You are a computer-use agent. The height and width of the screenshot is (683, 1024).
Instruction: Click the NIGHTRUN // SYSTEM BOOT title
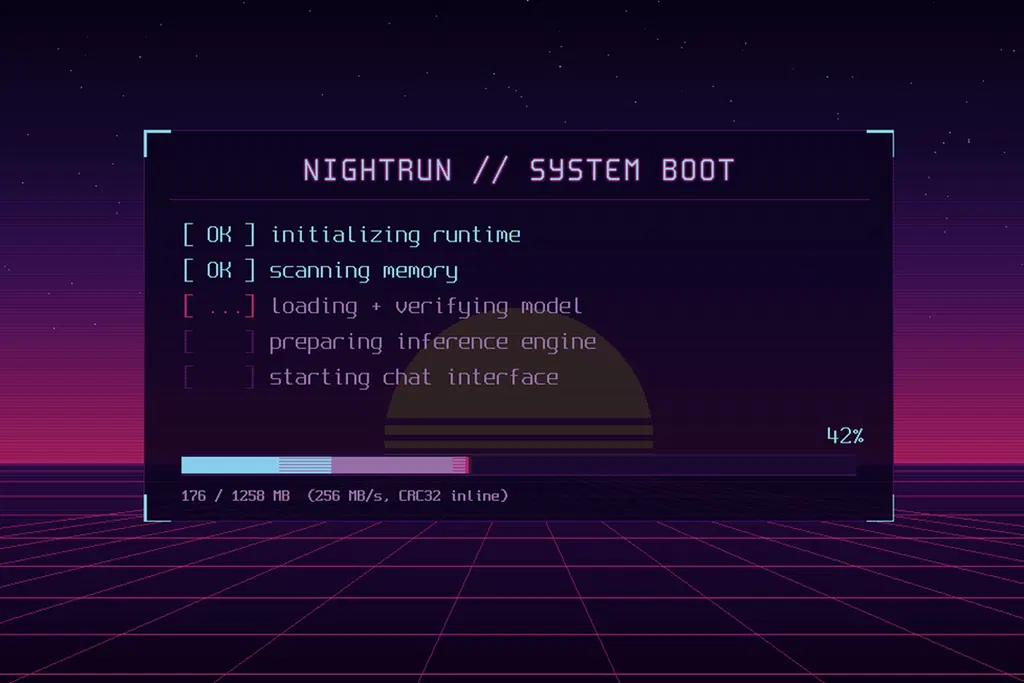click(x=519, y=170)
